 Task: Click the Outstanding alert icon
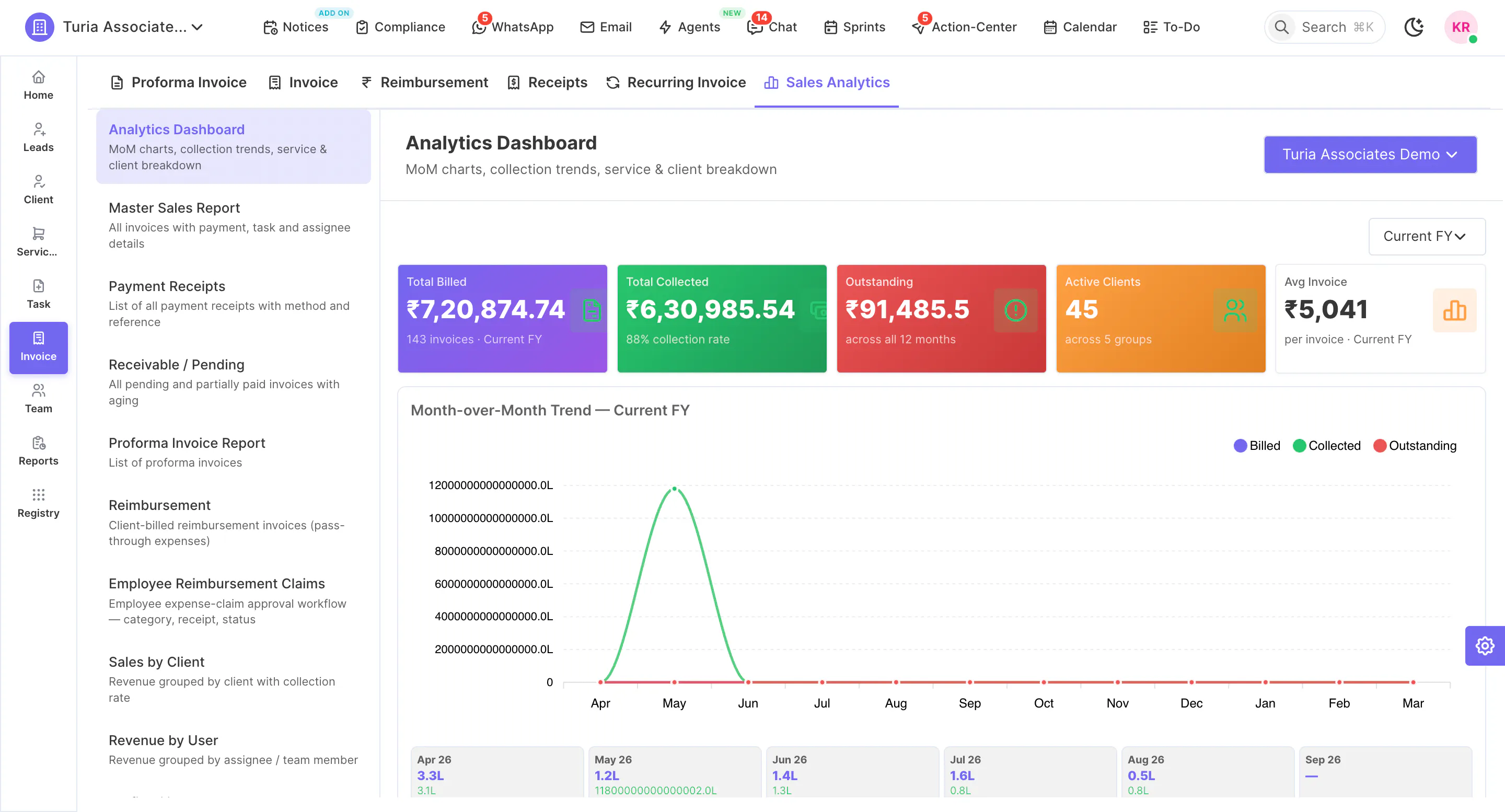pyautogui.click(x=1015, y=310)
